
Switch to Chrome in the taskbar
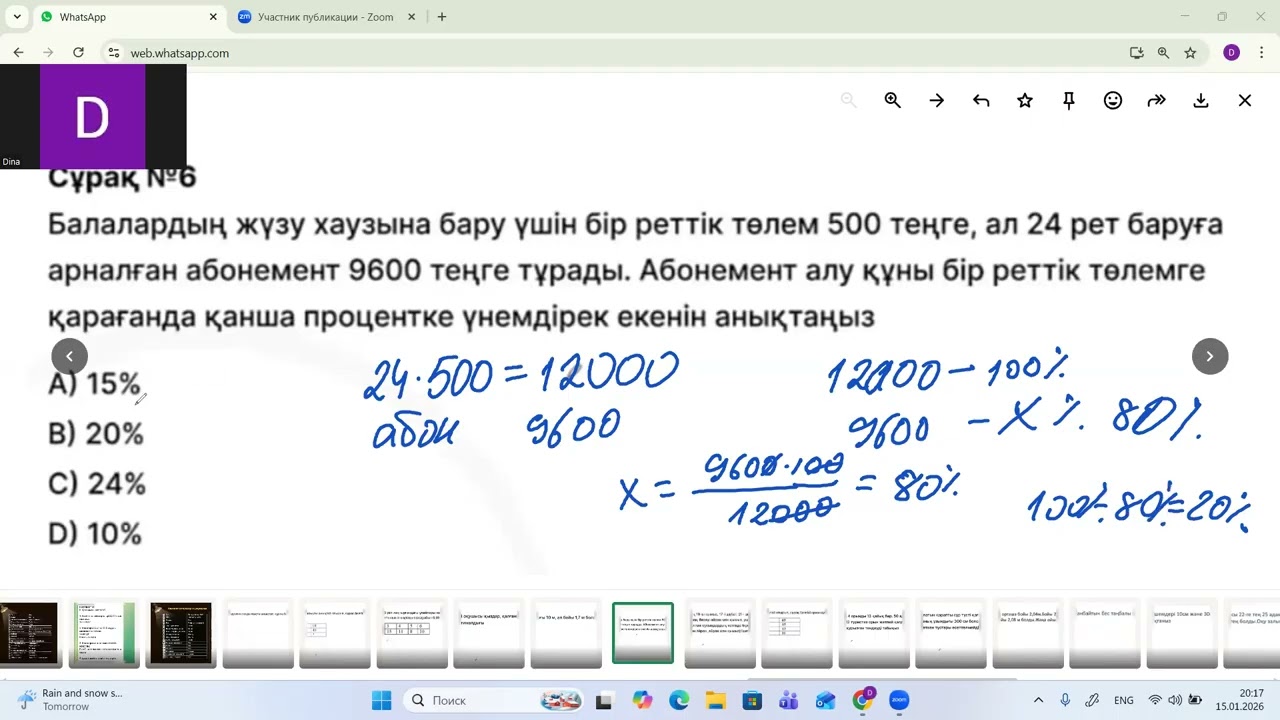863,700
